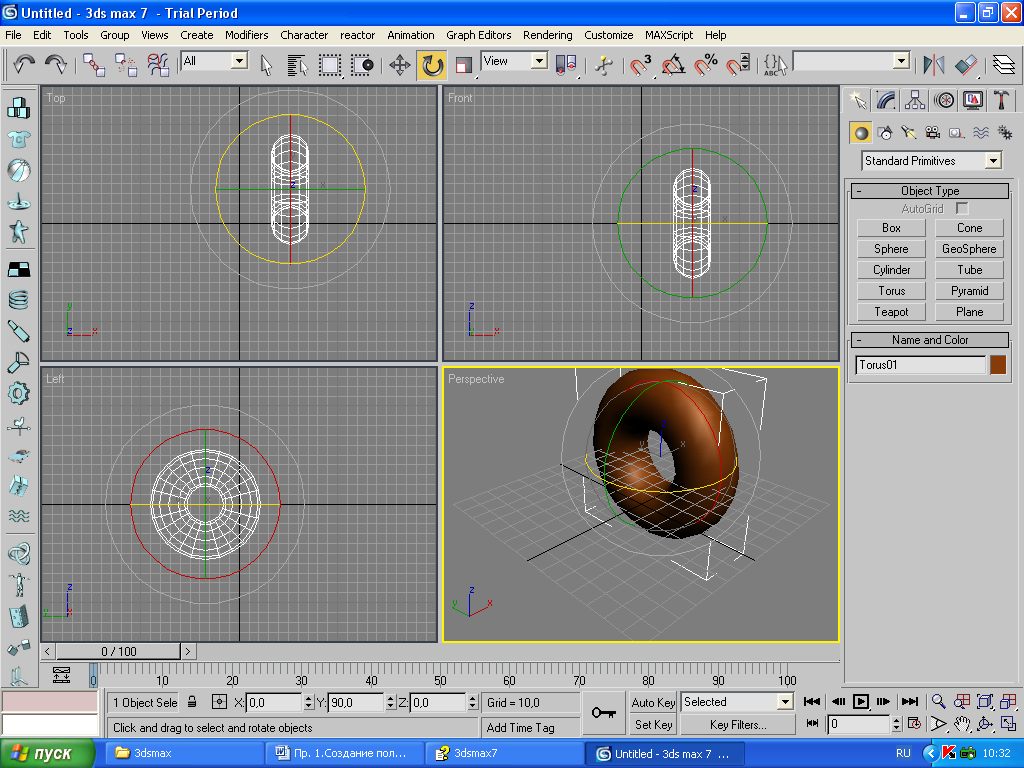1024x768 pixels.
Task: Switch to the Modify command panel tab
Action: click(886, 100)
